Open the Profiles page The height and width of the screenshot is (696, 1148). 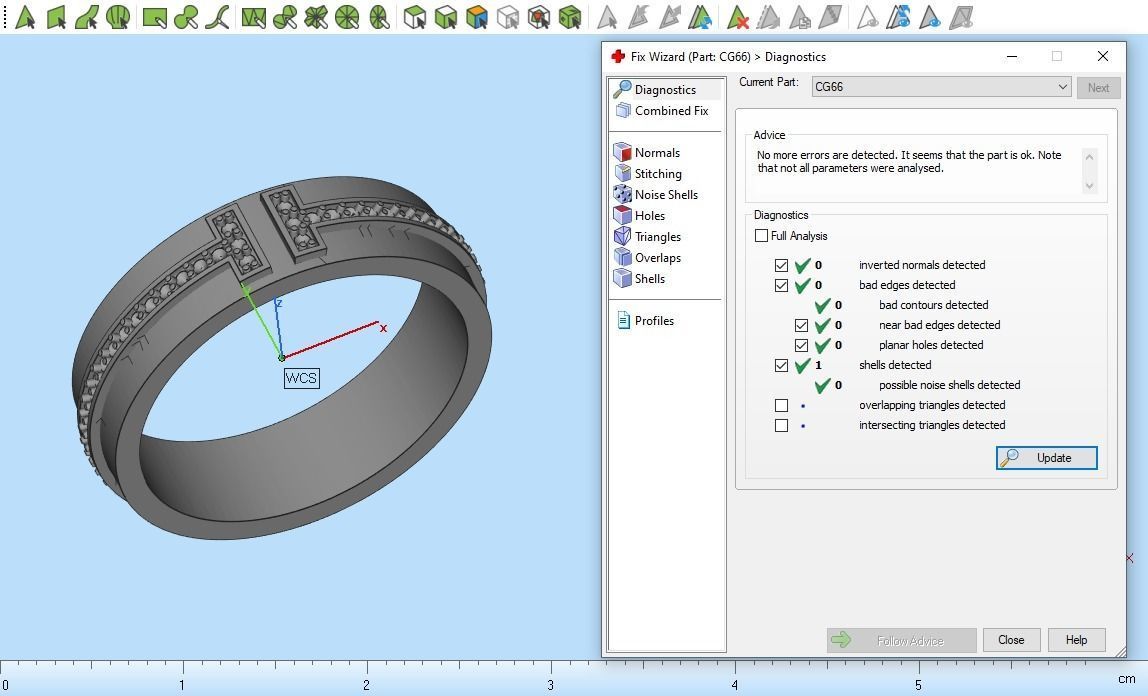pos(645,321)
